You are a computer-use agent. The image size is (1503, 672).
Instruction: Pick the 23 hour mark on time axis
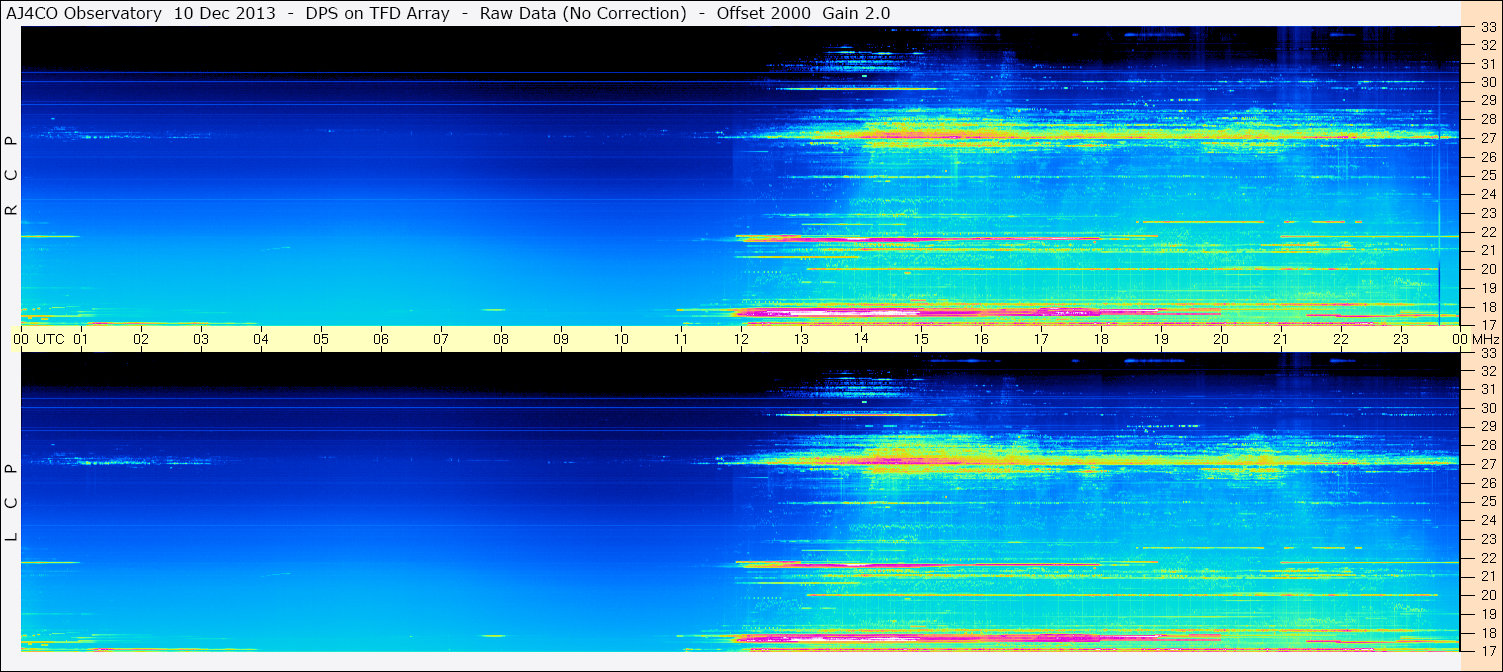pyautogui.click(x=1401, y=340)
